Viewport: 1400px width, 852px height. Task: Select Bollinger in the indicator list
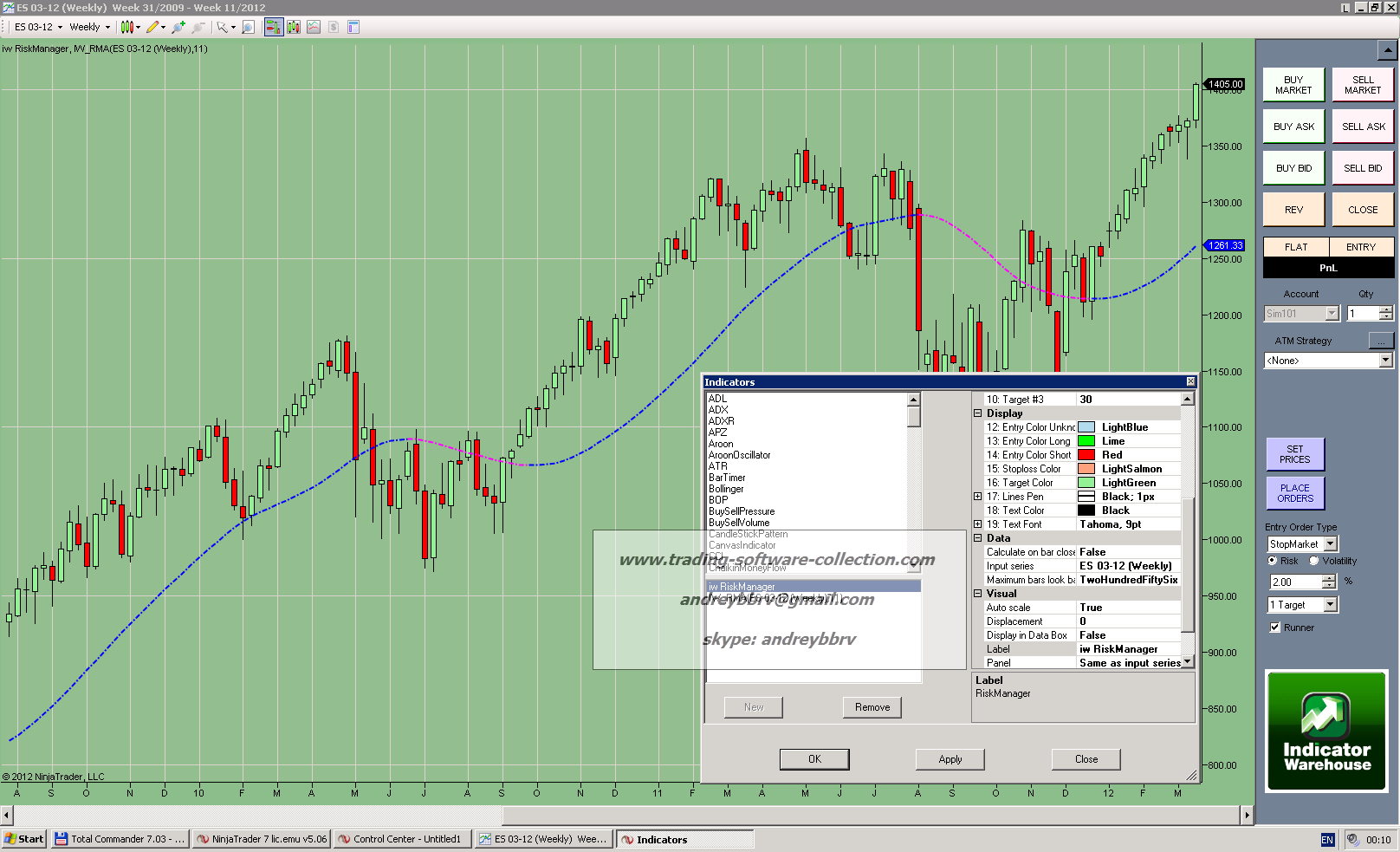point(726,489)
